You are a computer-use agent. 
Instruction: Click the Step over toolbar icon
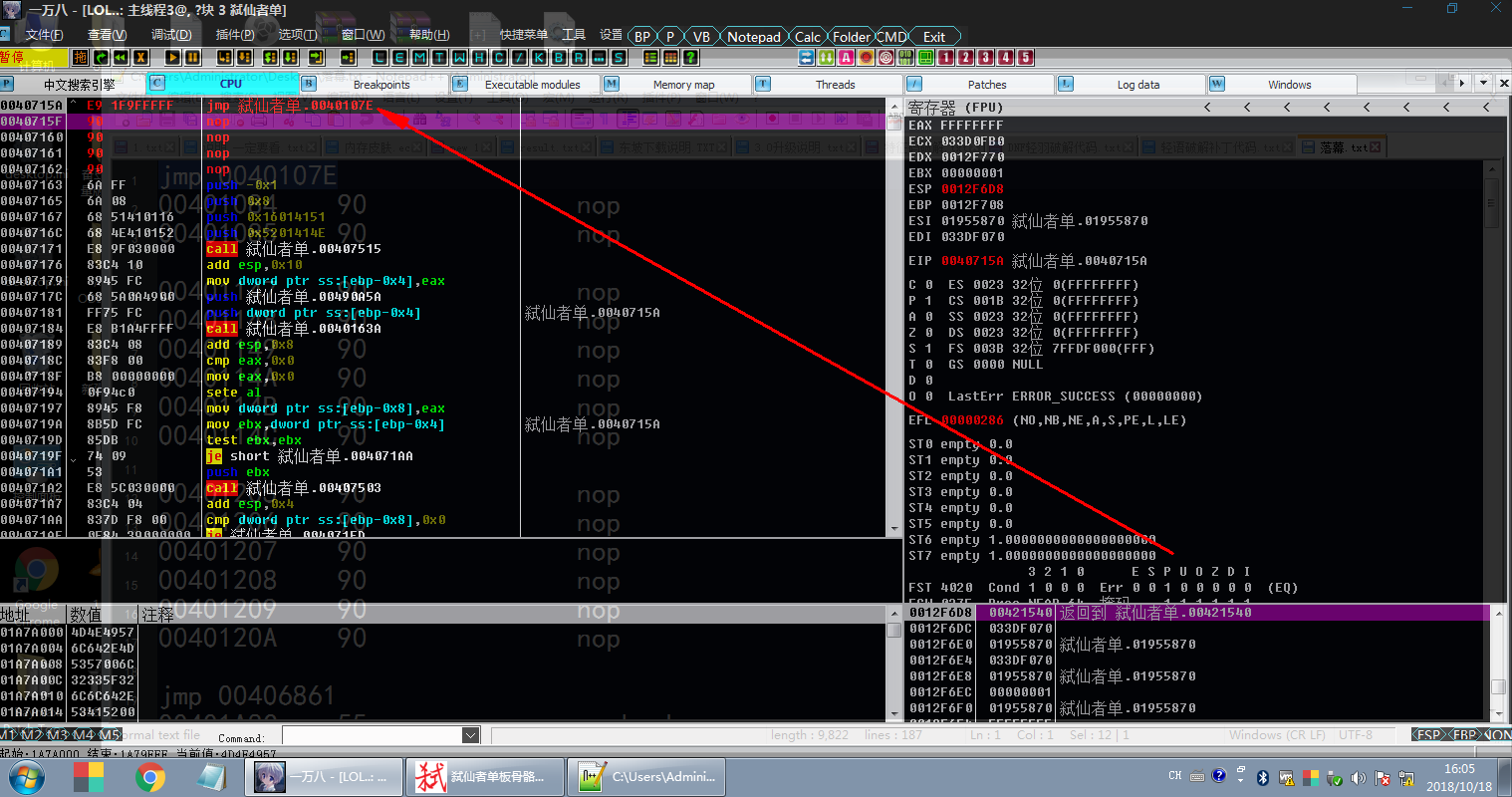click(x=243, y=57)
